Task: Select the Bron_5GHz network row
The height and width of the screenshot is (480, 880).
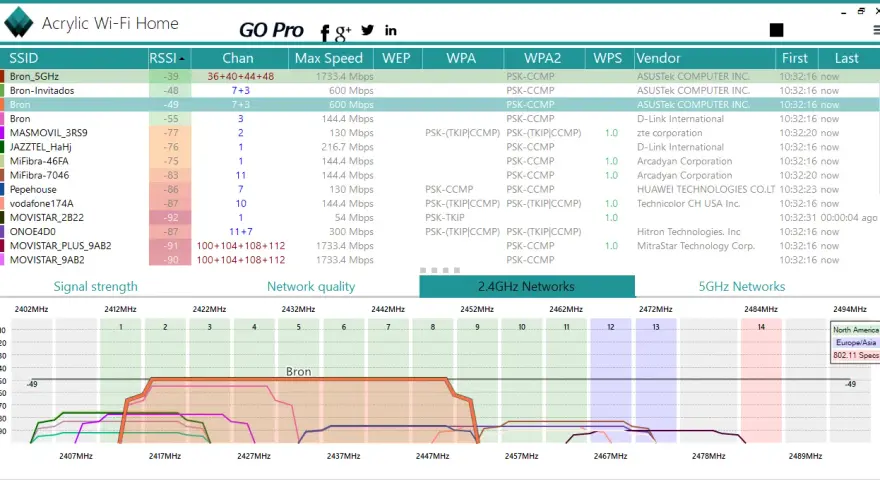Action: 440,76
